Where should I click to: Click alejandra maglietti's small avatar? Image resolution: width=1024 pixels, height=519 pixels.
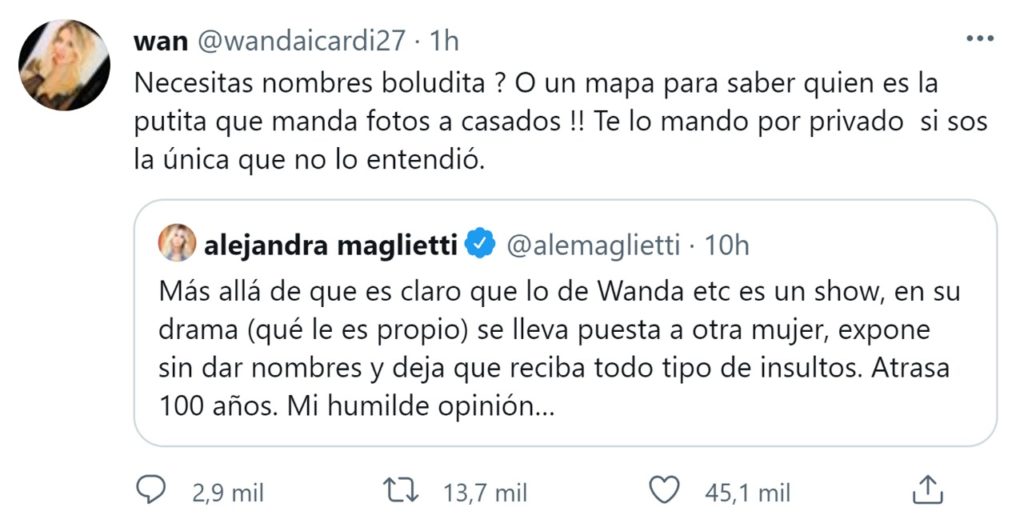point(177,242)
